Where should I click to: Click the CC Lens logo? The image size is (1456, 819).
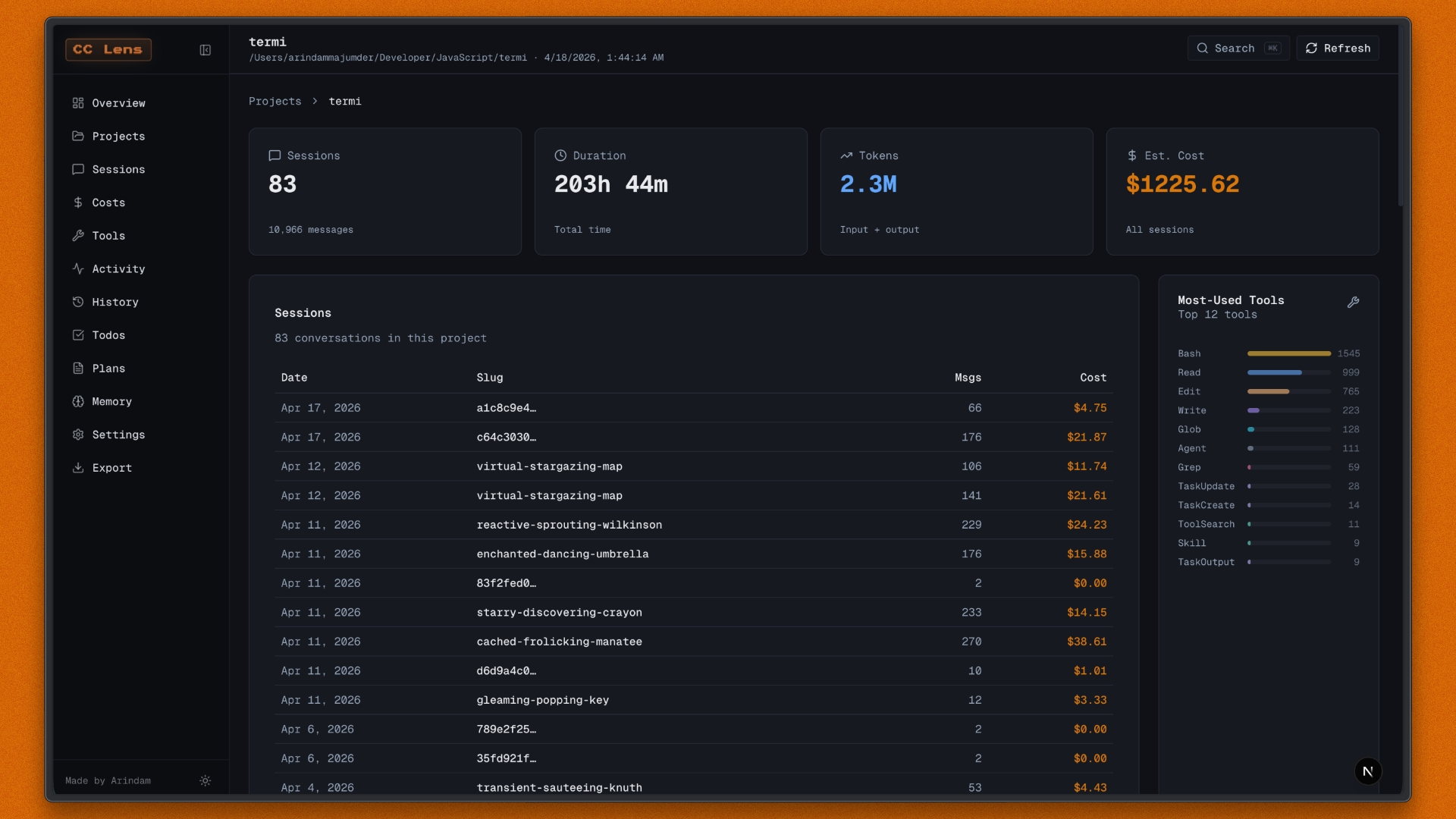coord(108,50)
